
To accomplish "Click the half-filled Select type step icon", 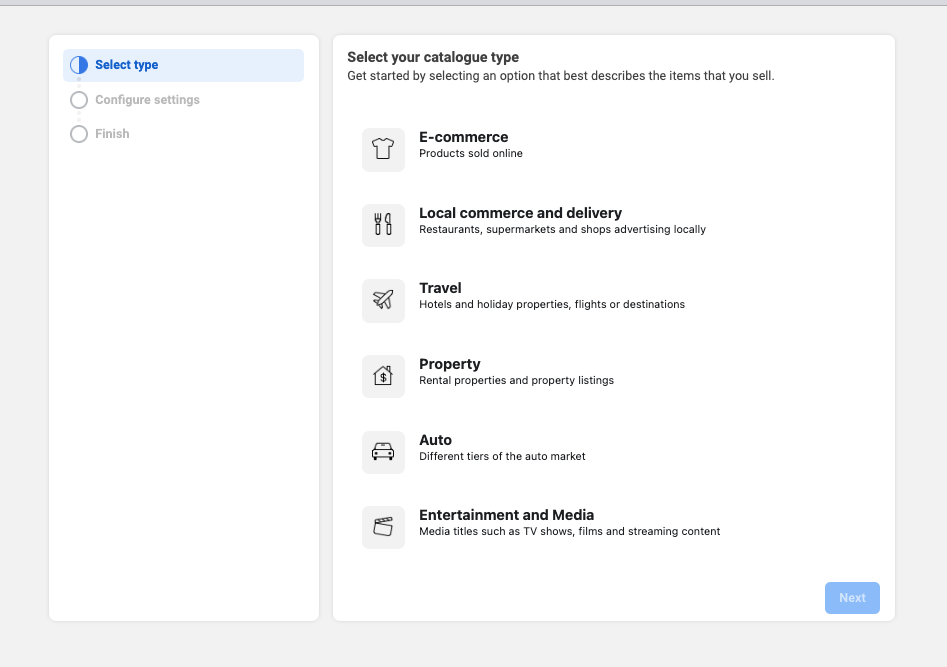I will tap(79, 65).
